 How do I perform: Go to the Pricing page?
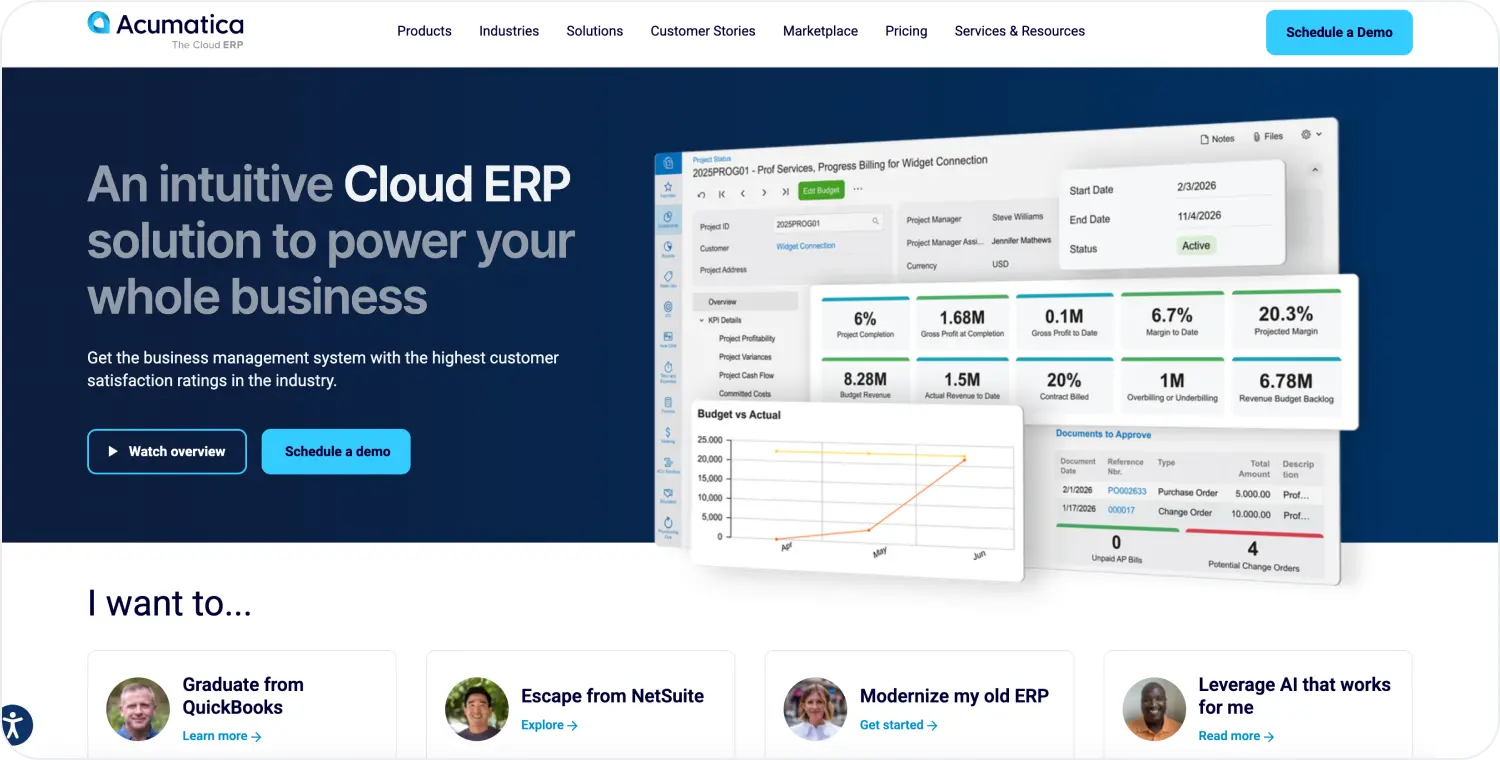[906, 31]
